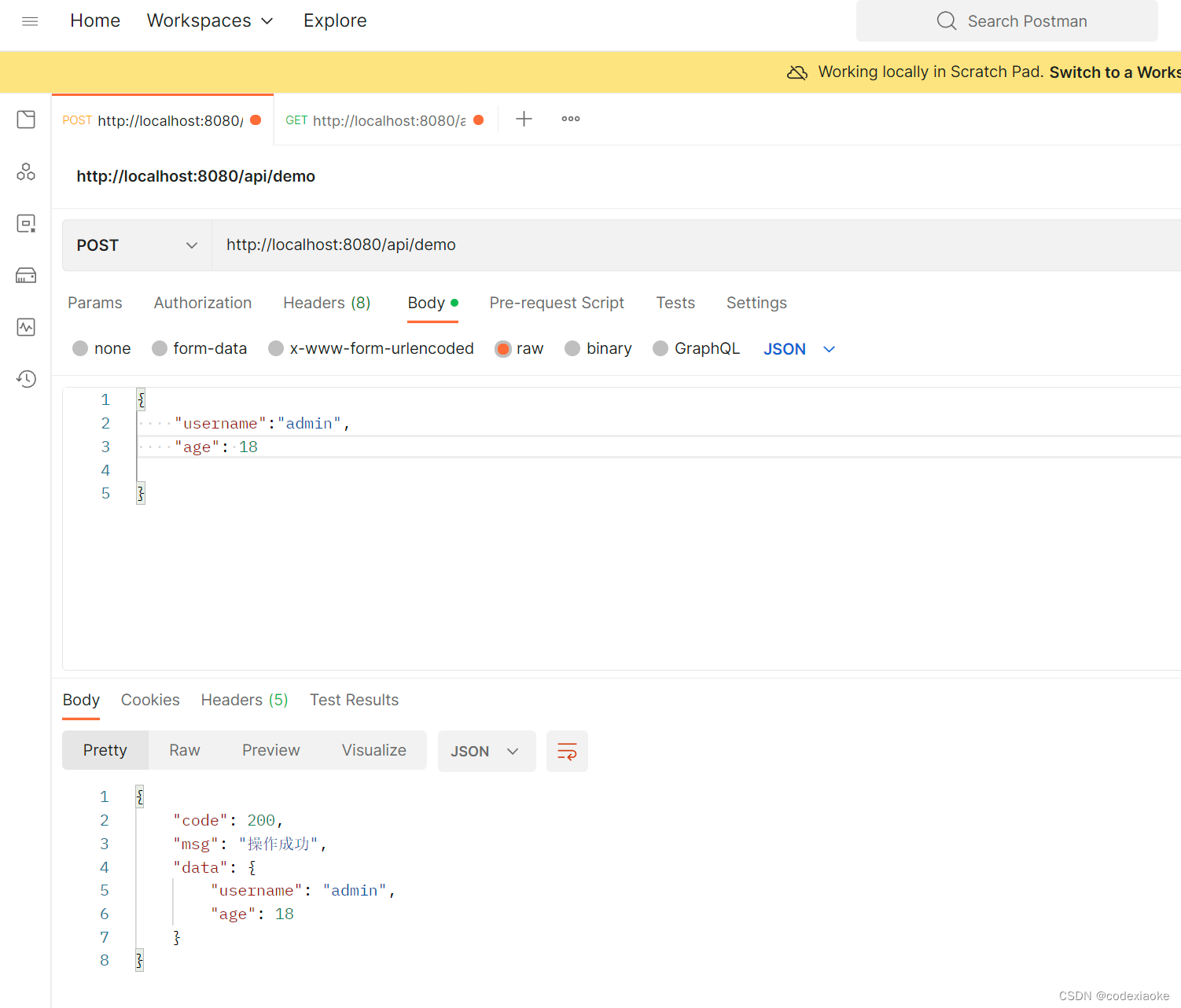This screenshot has width=1181, height=1008.
Task: Open the Settings tab
Action: pyautogui.click(x=756, y=303)
